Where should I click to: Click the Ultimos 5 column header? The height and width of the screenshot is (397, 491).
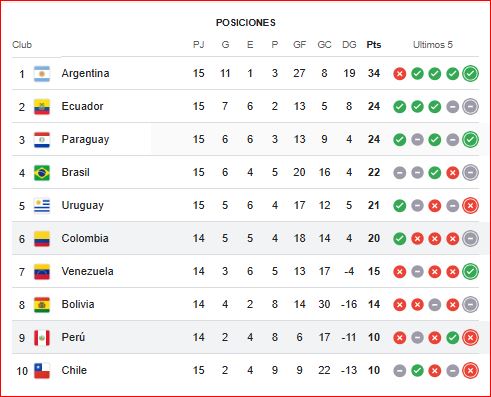[x=433, y=45]
